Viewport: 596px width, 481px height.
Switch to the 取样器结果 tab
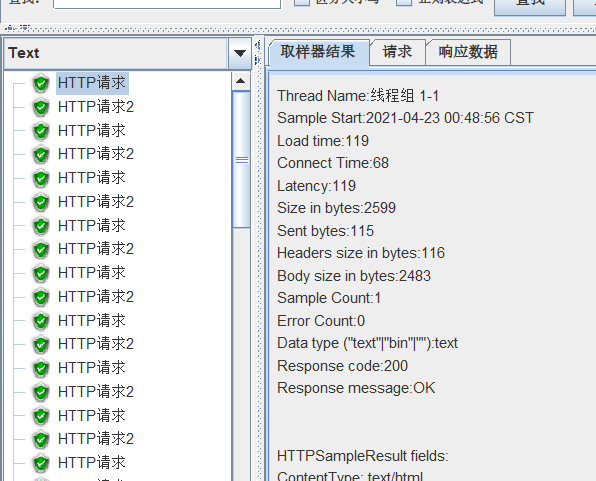pyautogui.click(x=318, y=52)
